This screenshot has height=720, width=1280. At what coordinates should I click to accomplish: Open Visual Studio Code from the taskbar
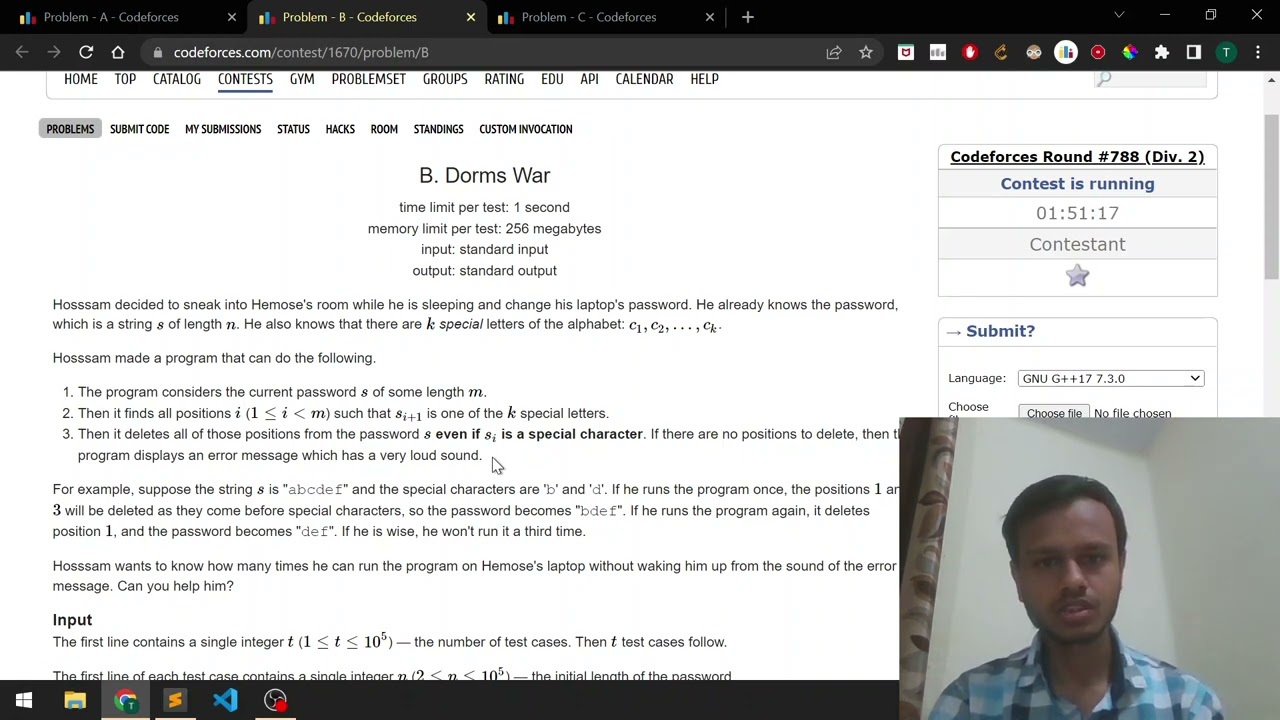click(225, 700)
